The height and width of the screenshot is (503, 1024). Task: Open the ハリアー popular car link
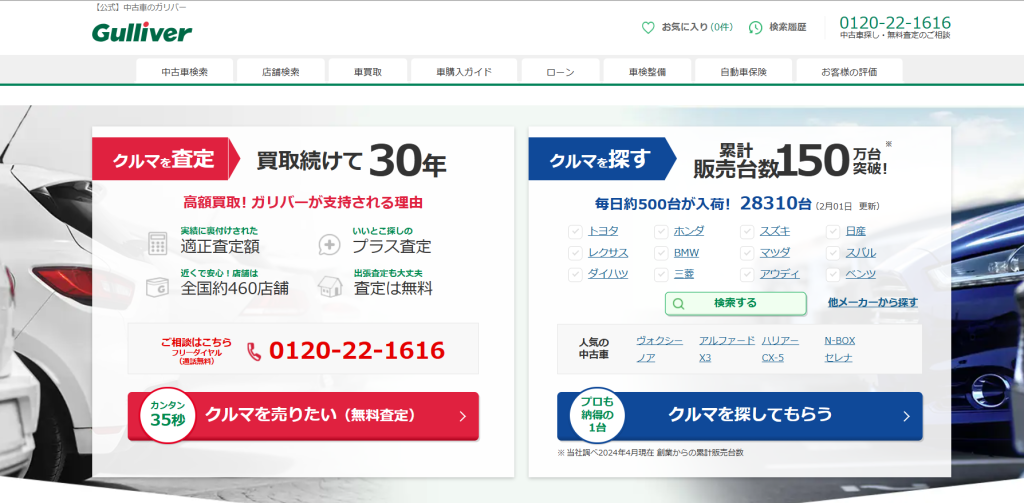click(780, 341)
